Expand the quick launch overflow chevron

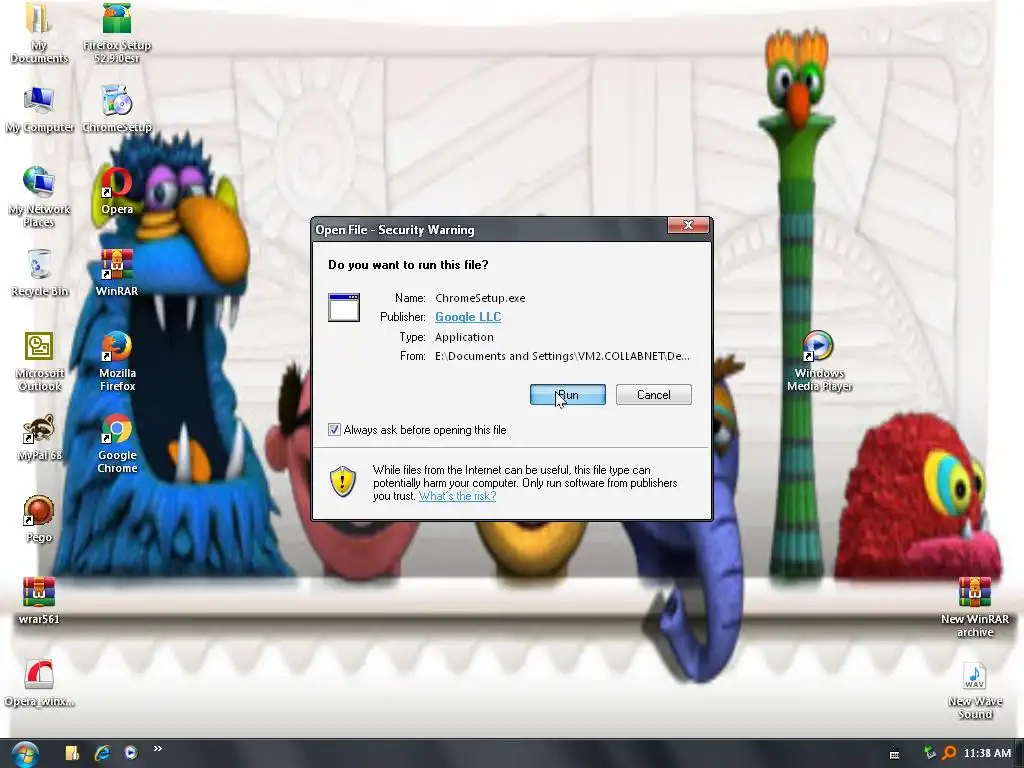157,748
